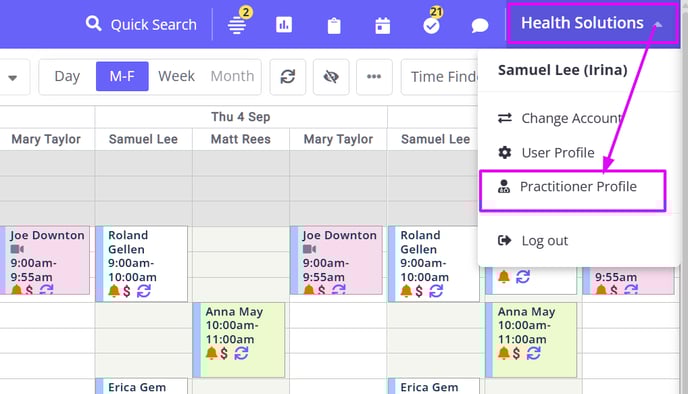The height and width of the screenshot is (394, 688).
Task: Switch calendar to Day view
Action: (x=67, y=76)
